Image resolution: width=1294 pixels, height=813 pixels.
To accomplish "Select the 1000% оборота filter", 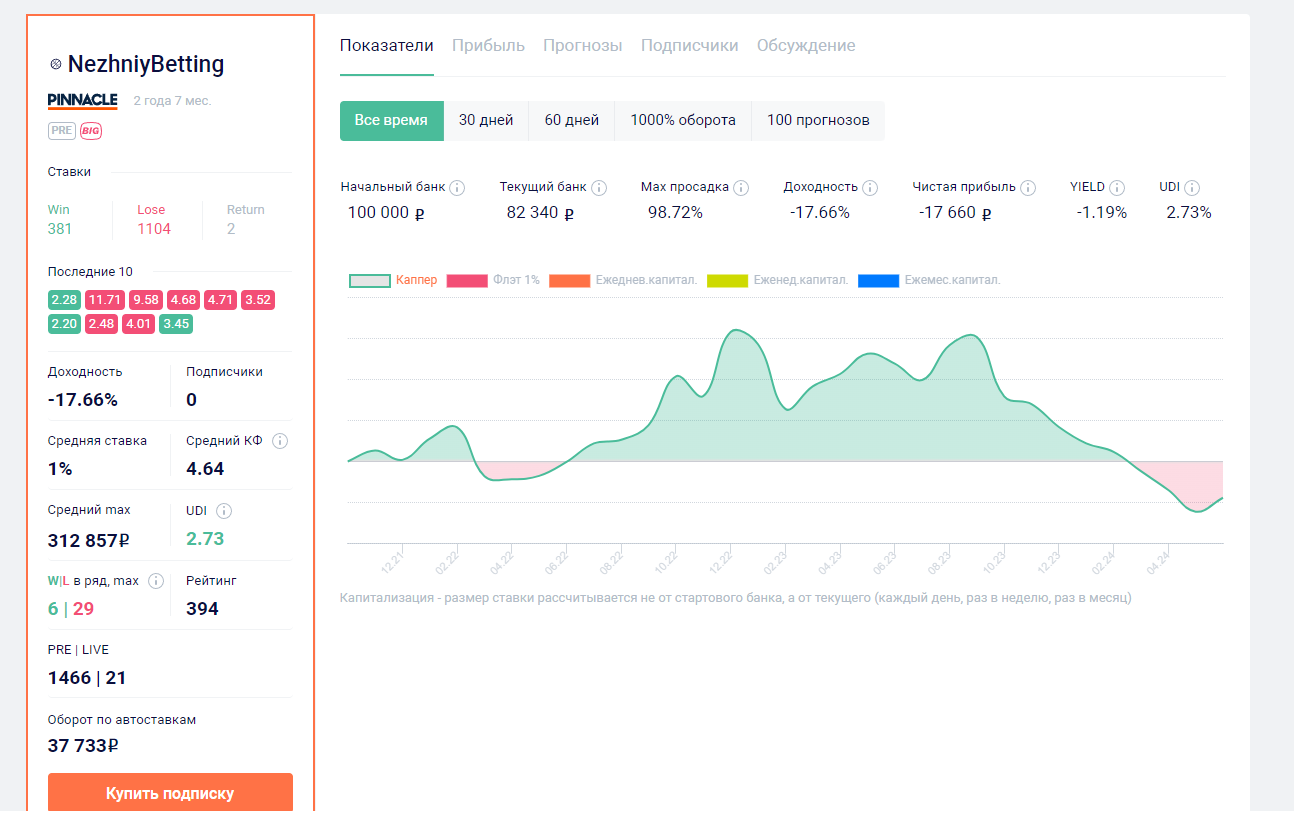I will click(683, 121).
